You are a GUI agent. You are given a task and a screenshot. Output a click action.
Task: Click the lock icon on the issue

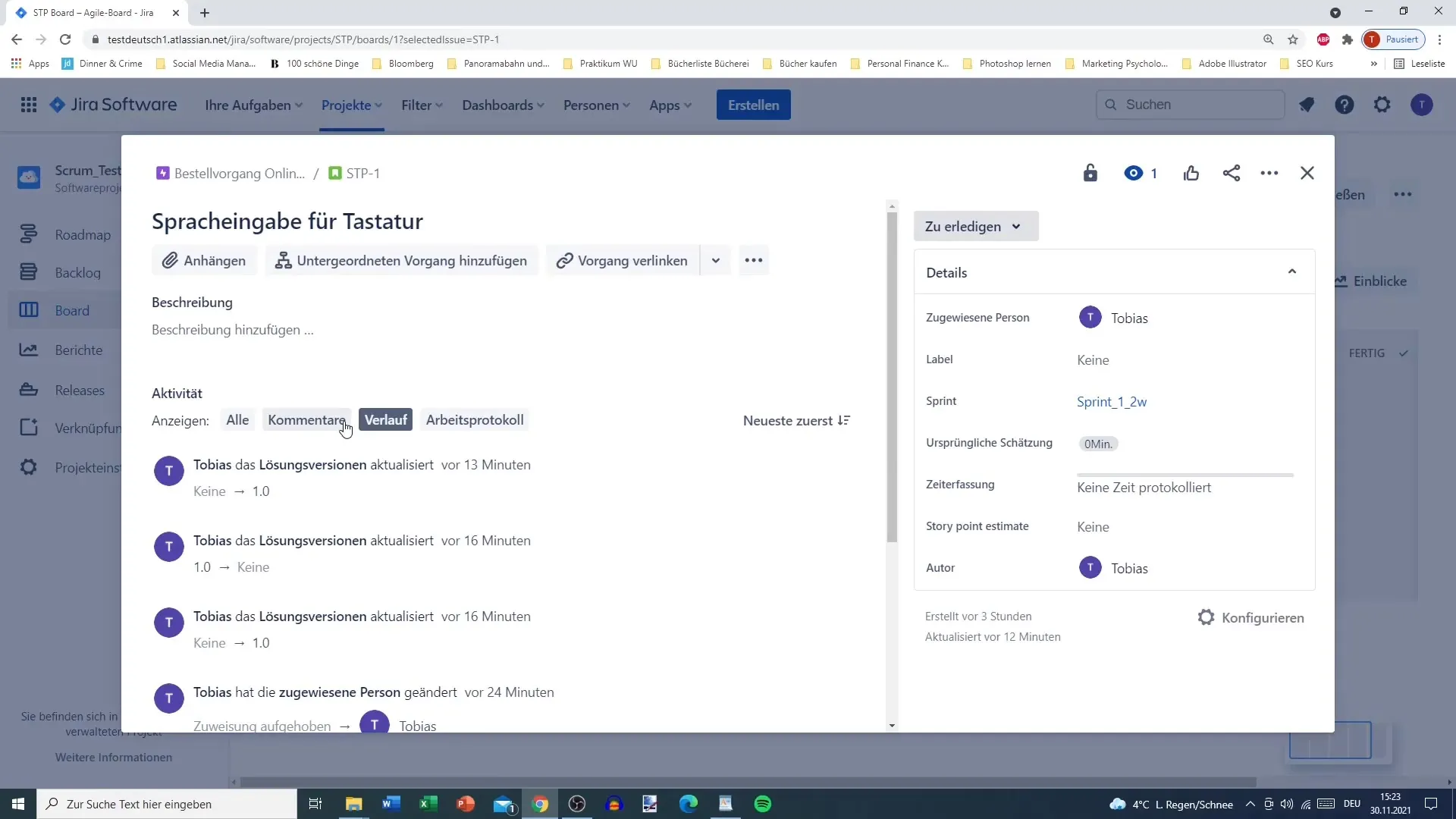pos(1090,173)
